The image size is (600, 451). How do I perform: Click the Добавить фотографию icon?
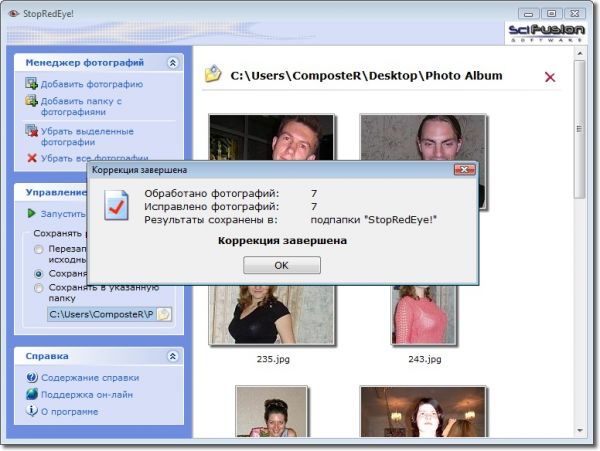pos(32,85)
